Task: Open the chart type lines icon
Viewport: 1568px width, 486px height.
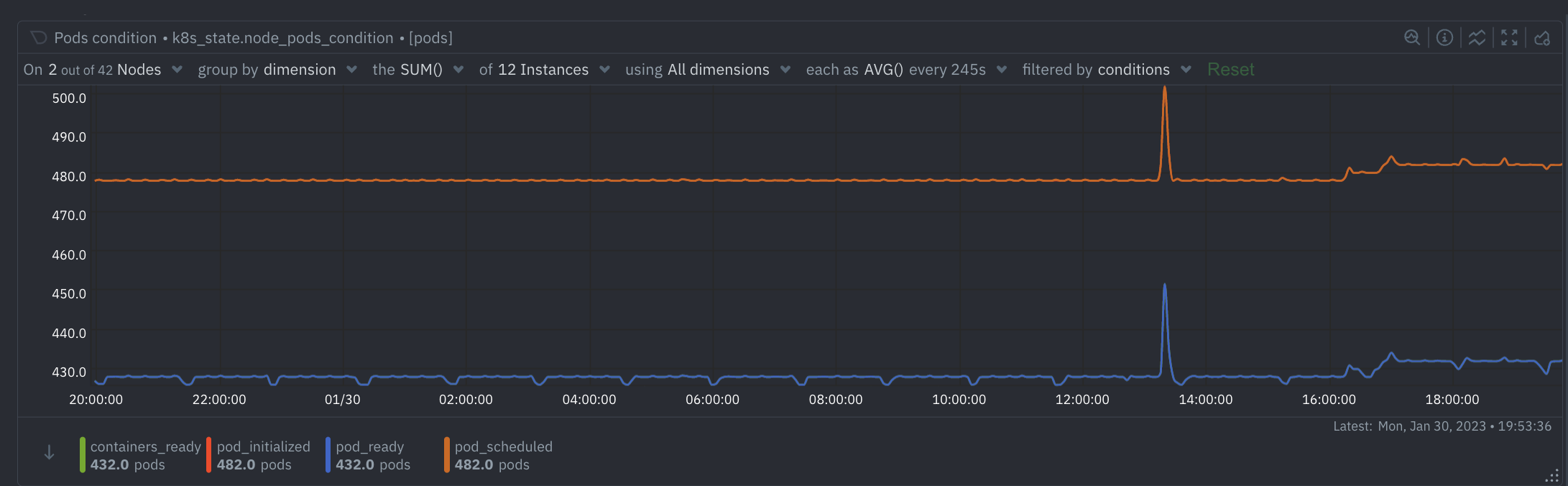Action: click(1477, 37)
